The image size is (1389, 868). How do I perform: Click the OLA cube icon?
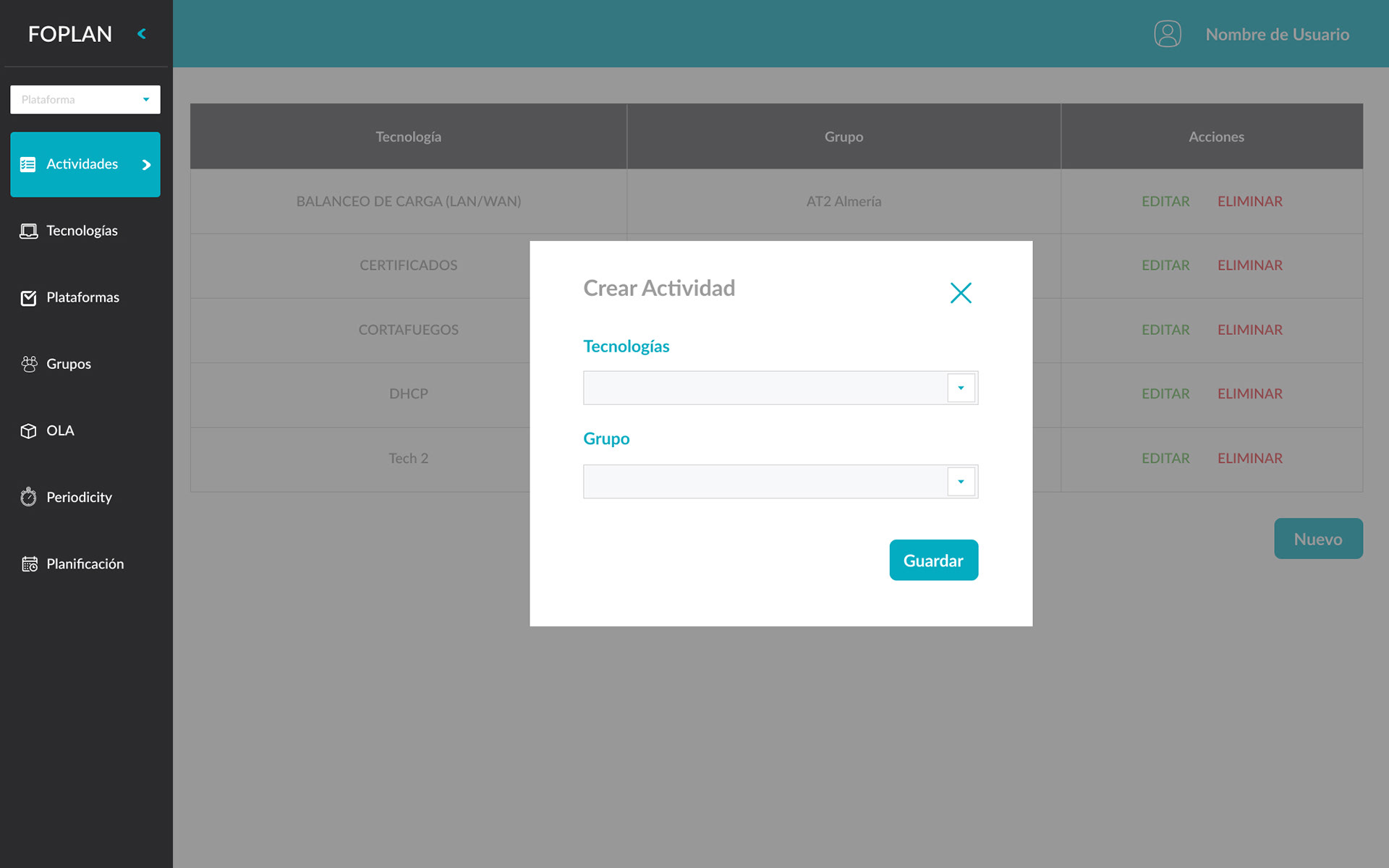click(28, 431)
